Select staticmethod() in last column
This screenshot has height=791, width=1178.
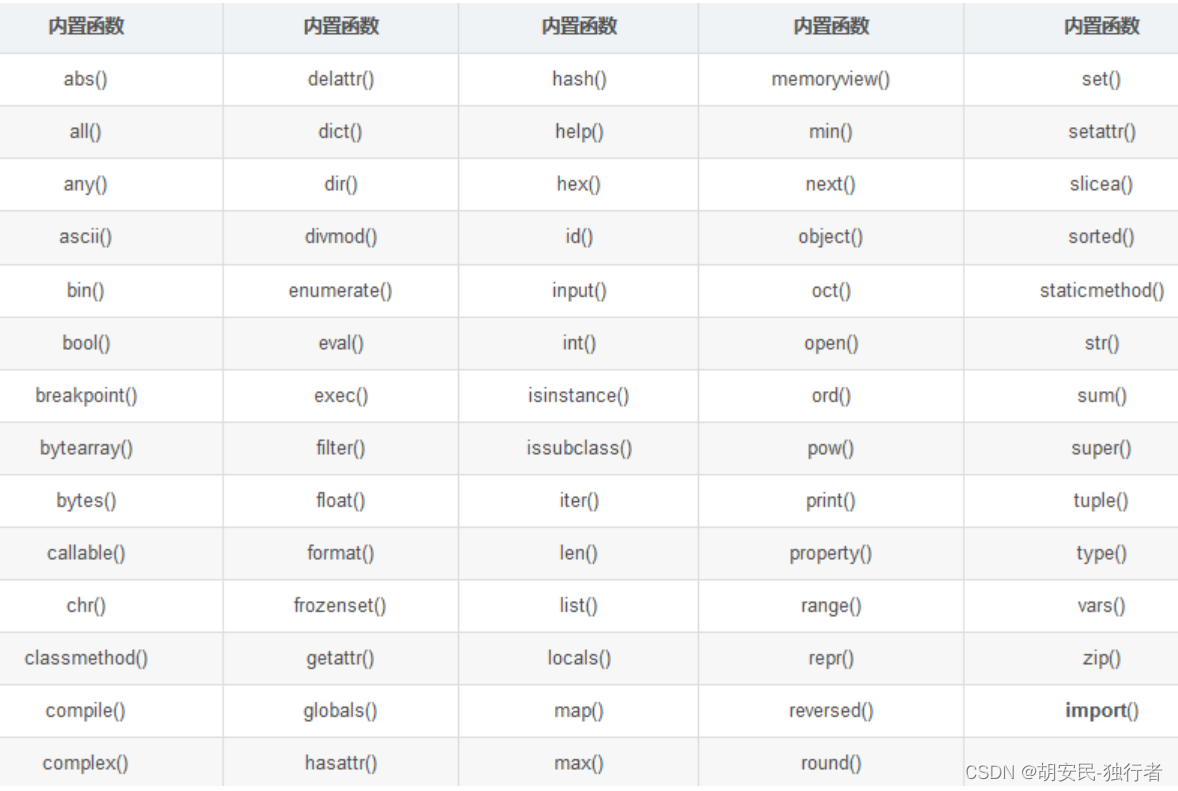coord(1101,291)
